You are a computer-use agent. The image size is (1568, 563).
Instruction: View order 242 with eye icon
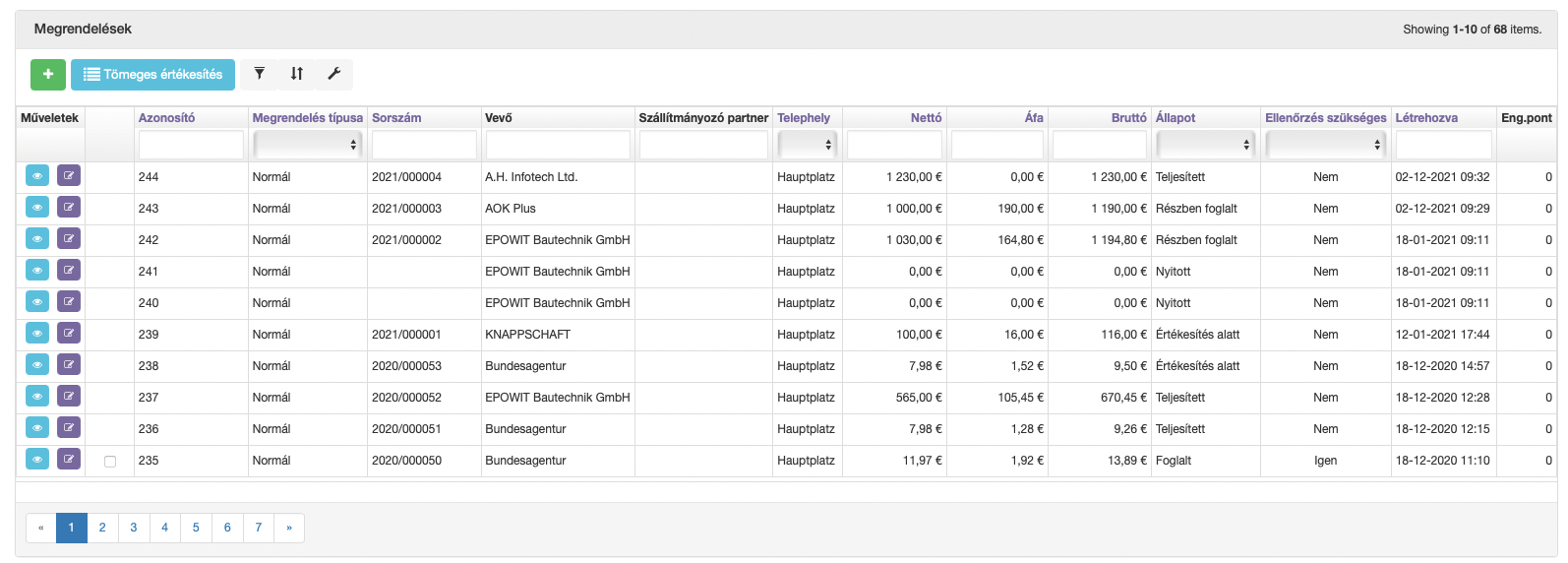[37, 239]
